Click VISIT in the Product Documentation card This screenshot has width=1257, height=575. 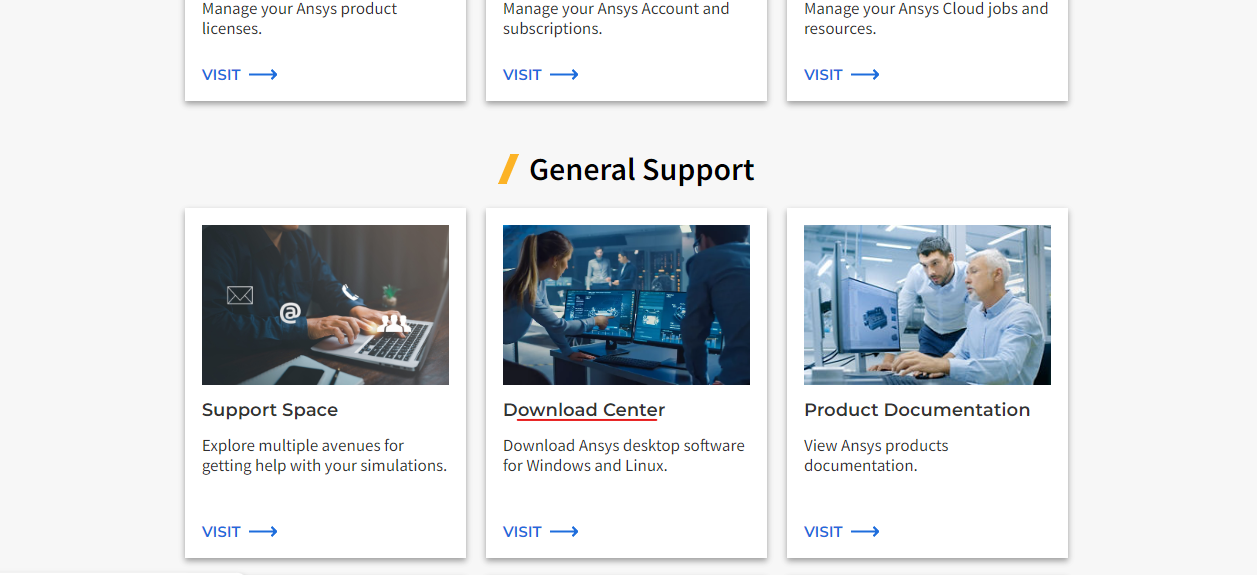[x=823, y=532]
